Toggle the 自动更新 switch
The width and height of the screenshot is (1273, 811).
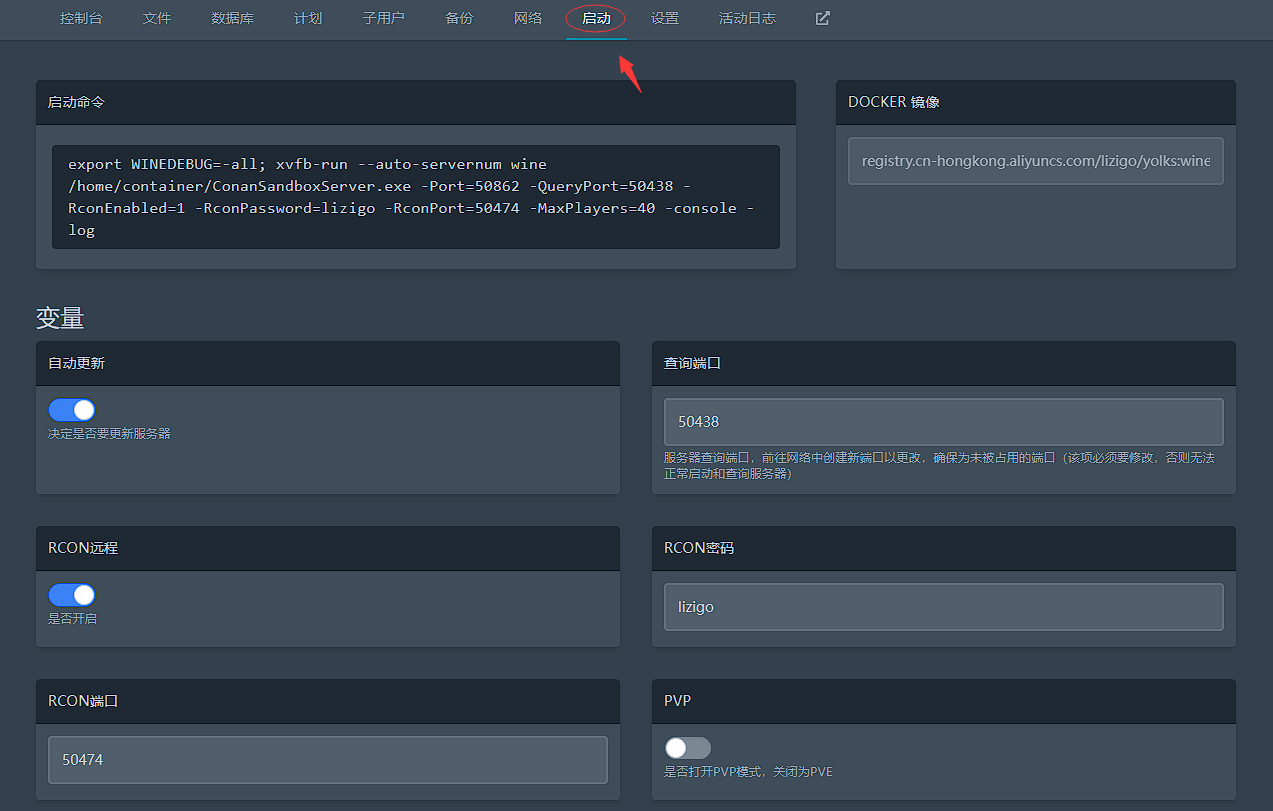[x=72, y=410]
